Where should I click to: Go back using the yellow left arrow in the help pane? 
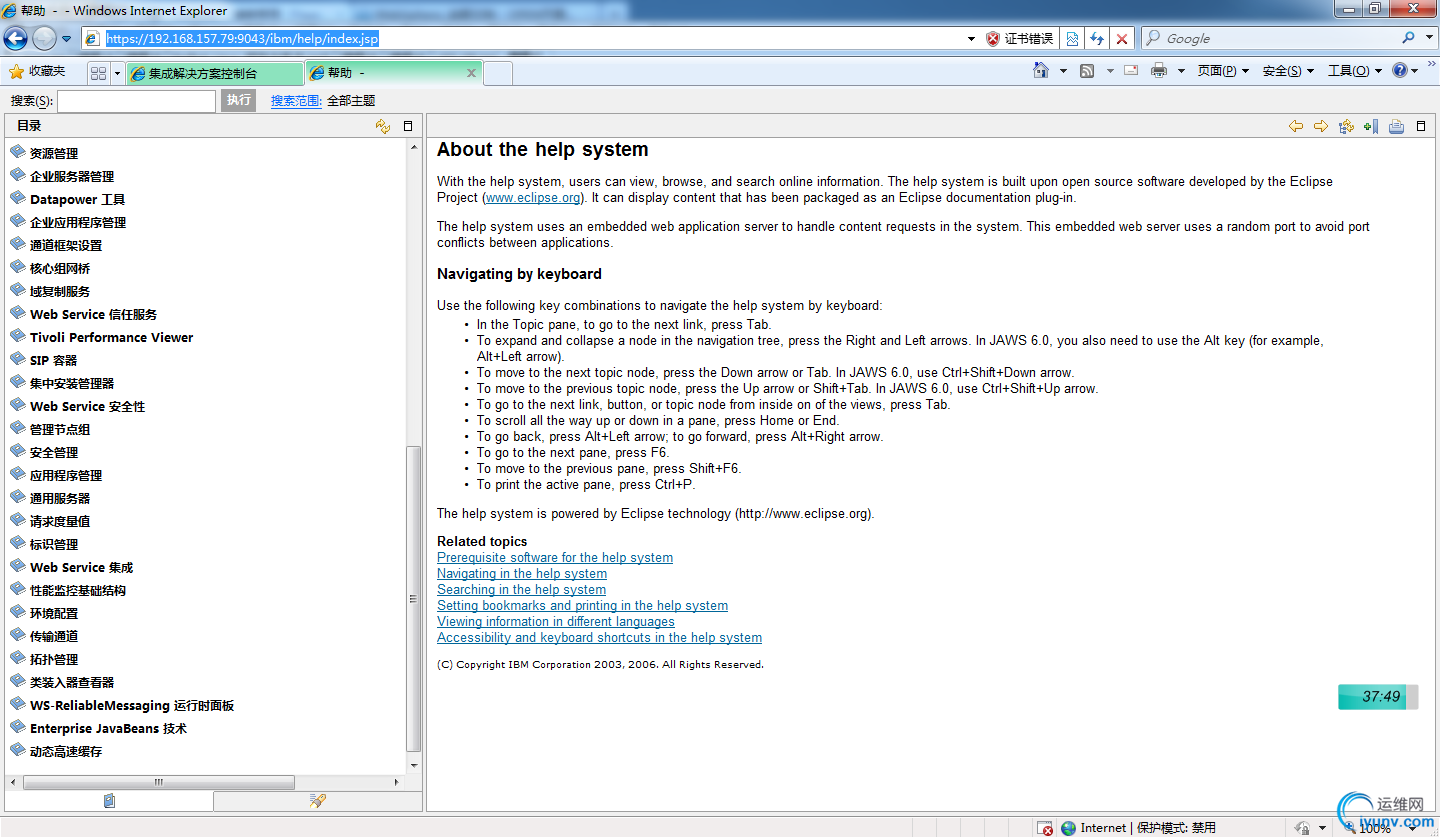[1296, 126]
